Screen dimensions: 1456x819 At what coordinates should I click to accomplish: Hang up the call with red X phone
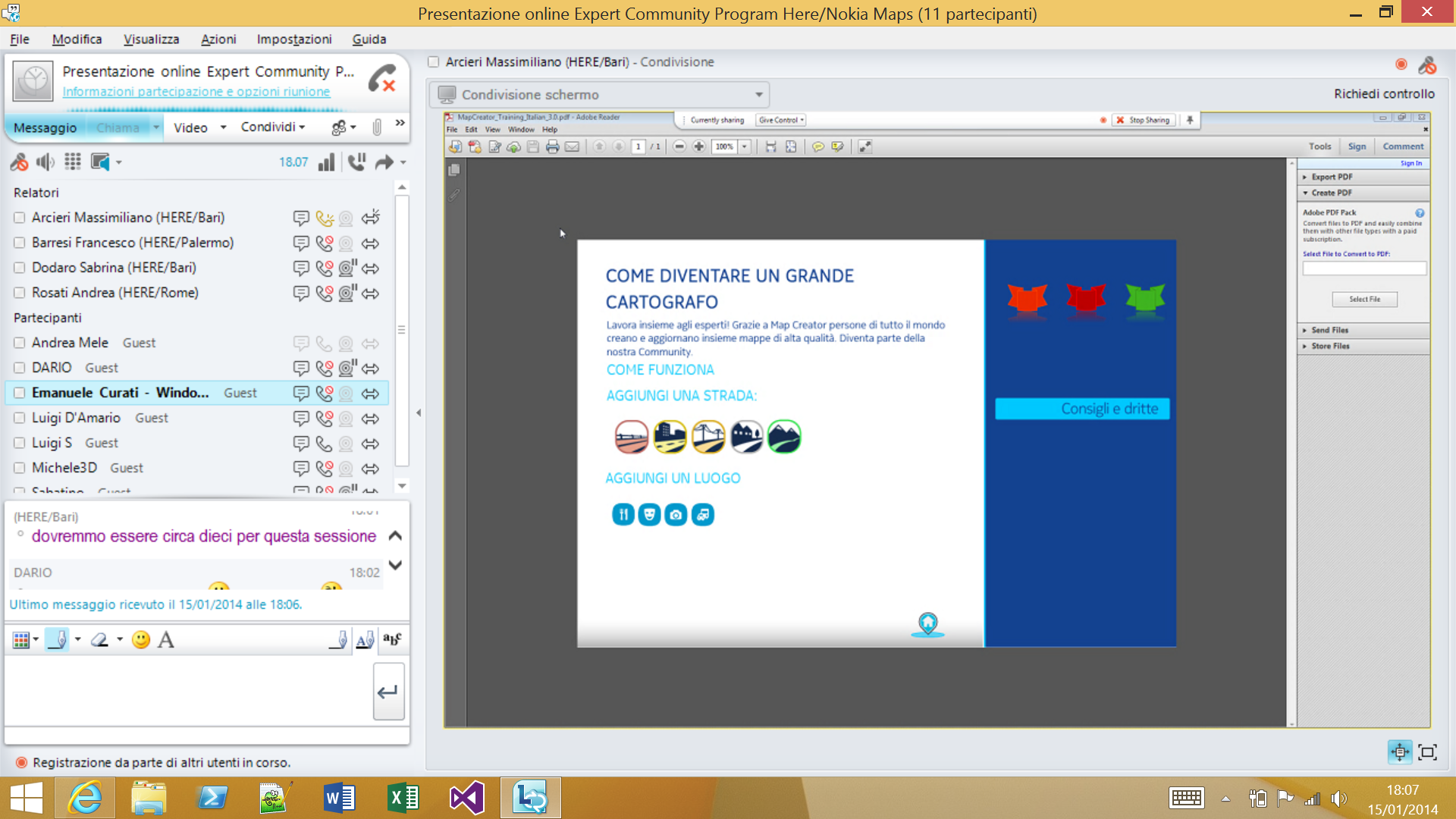pyautogui.click(x=381, y=79)
